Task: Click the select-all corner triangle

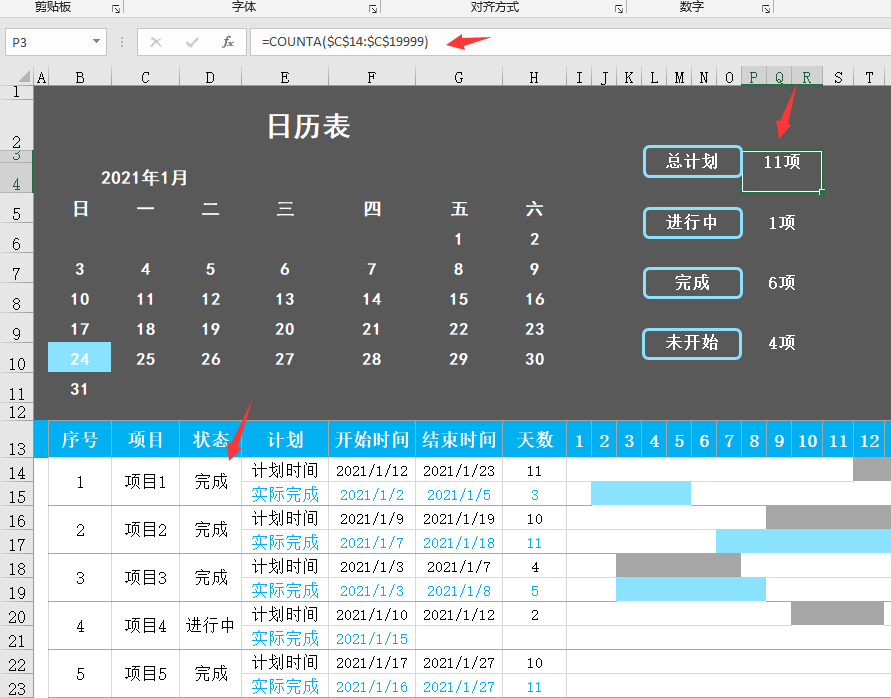Action: pos(23,77)
